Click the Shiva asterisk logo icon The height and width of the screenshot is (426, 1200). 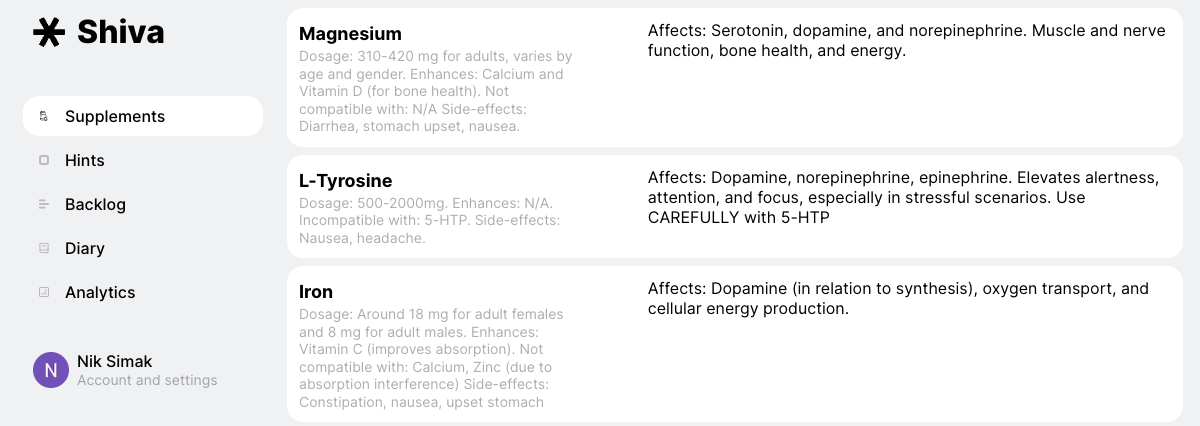click(49, 33)
